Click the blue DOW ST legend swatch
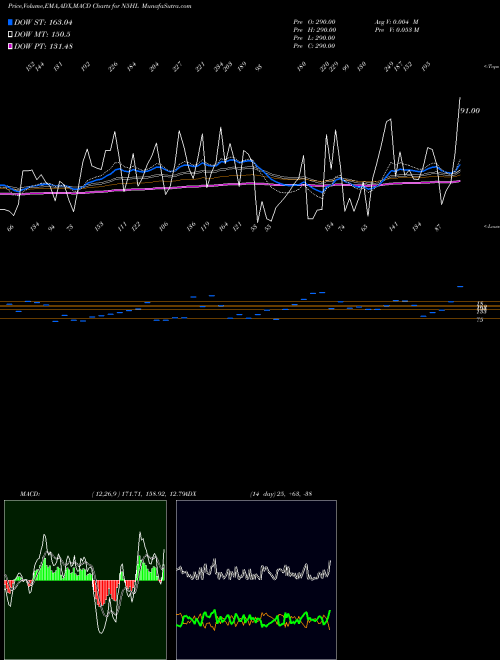 [11, 22]
